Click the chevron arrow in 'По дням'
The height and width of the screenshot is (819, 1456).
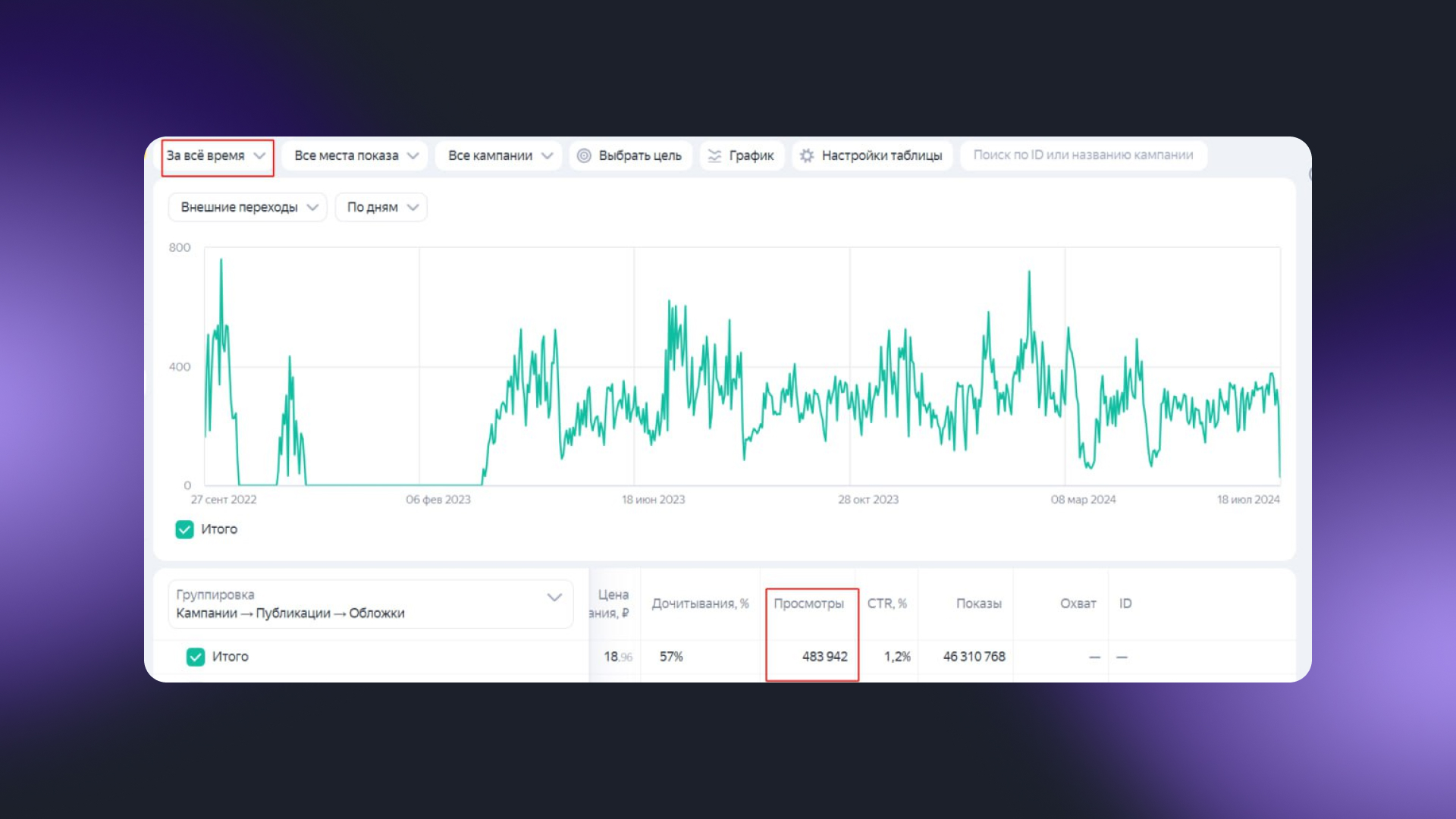point(413,208)
